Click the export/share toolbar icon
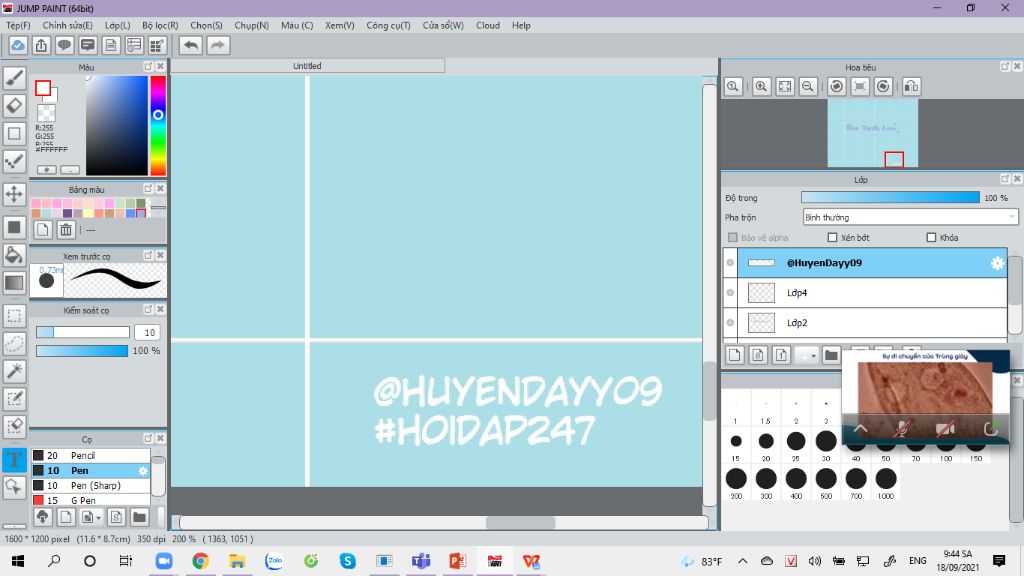The image size is (1024, 576). [41, 45]
